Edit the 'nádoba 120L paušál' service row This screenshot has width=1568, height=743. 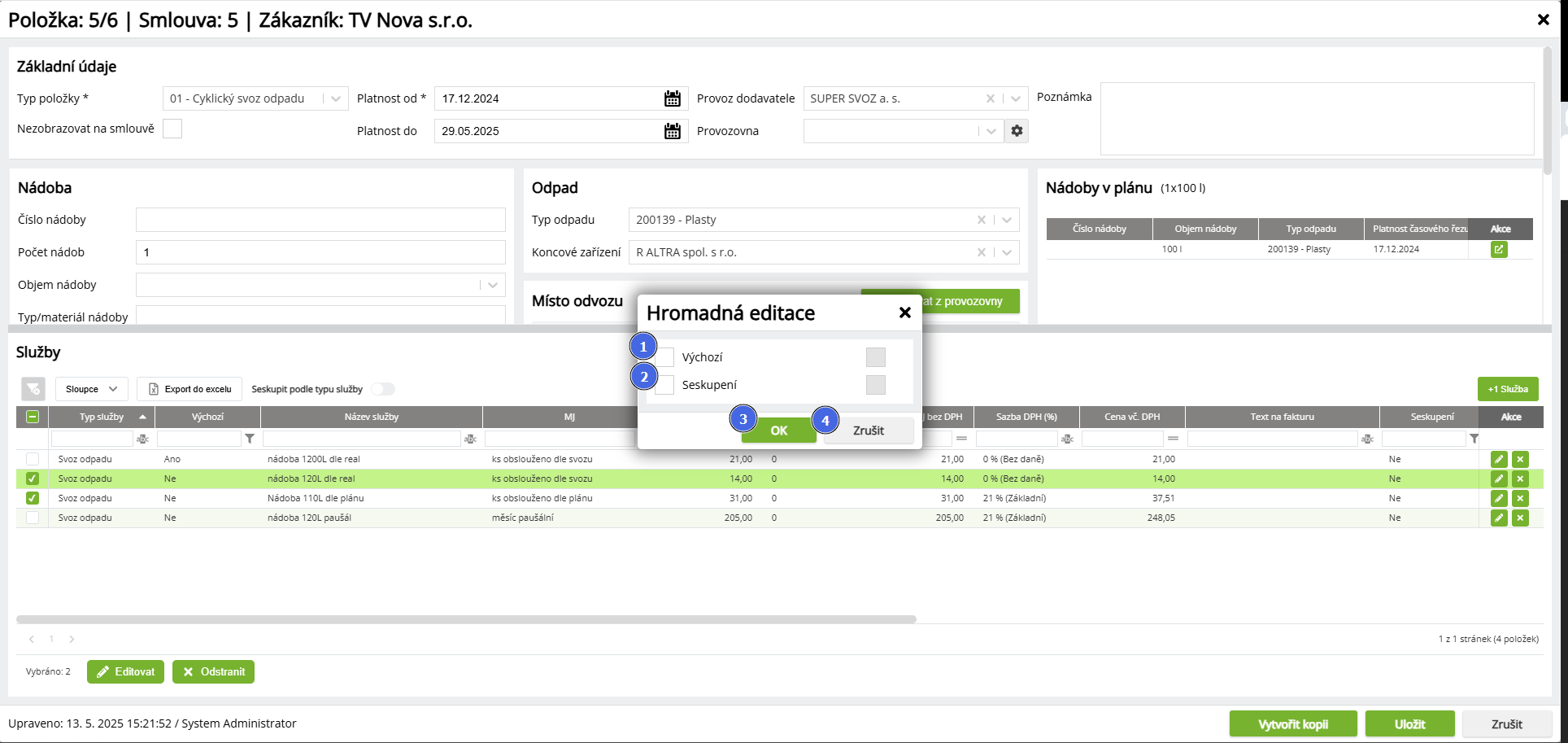coord(1499,518)
